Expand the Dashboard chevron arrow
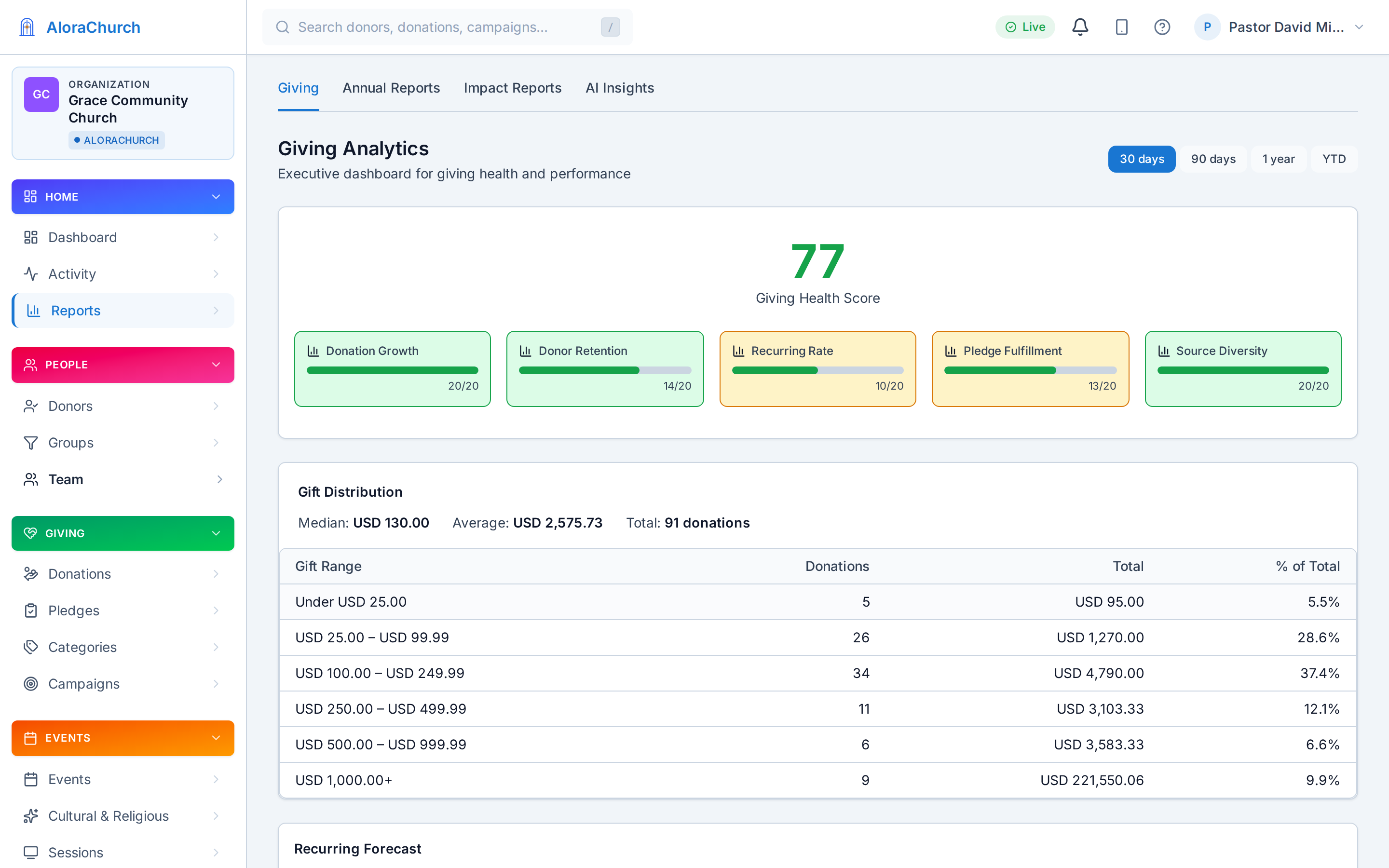This screenshot has height=868, width=1389. (216, 237)
